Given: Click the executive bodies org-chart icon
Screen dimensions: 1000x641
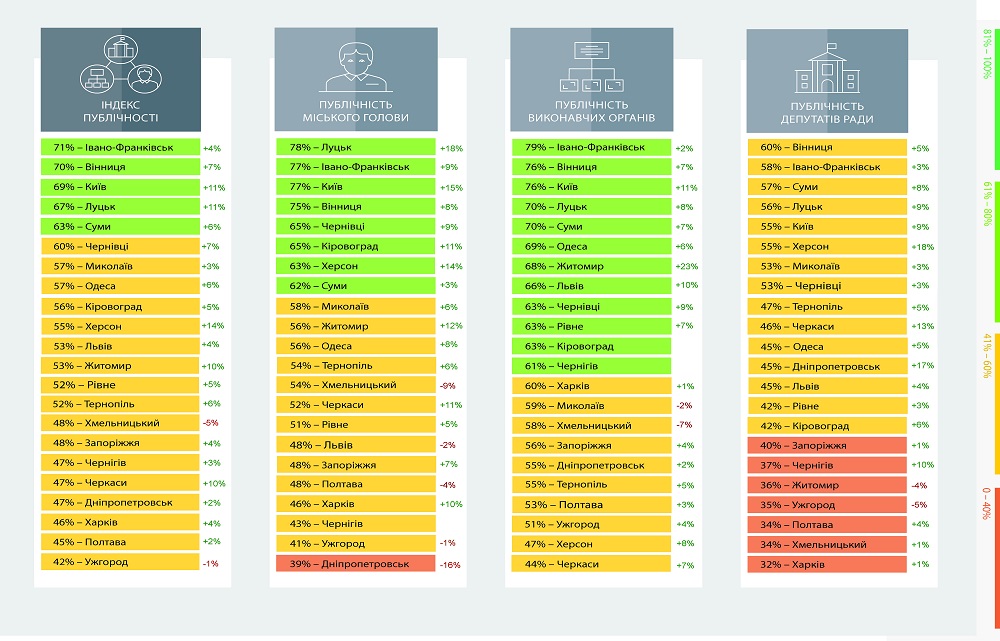Looking at the screenshot, I should point(591,66).
